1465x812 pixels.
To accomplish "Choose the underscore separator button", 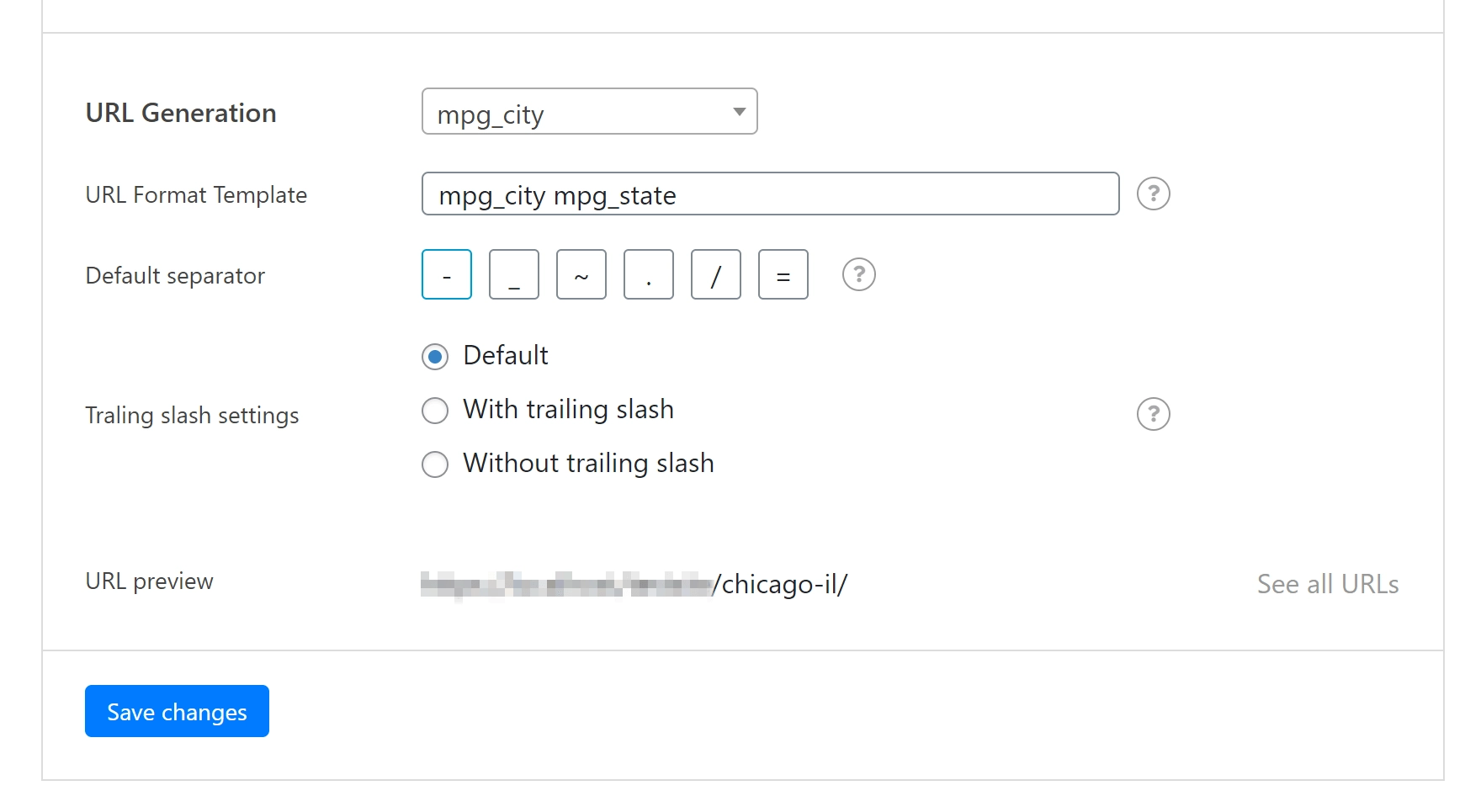I will tap(514, 275).
